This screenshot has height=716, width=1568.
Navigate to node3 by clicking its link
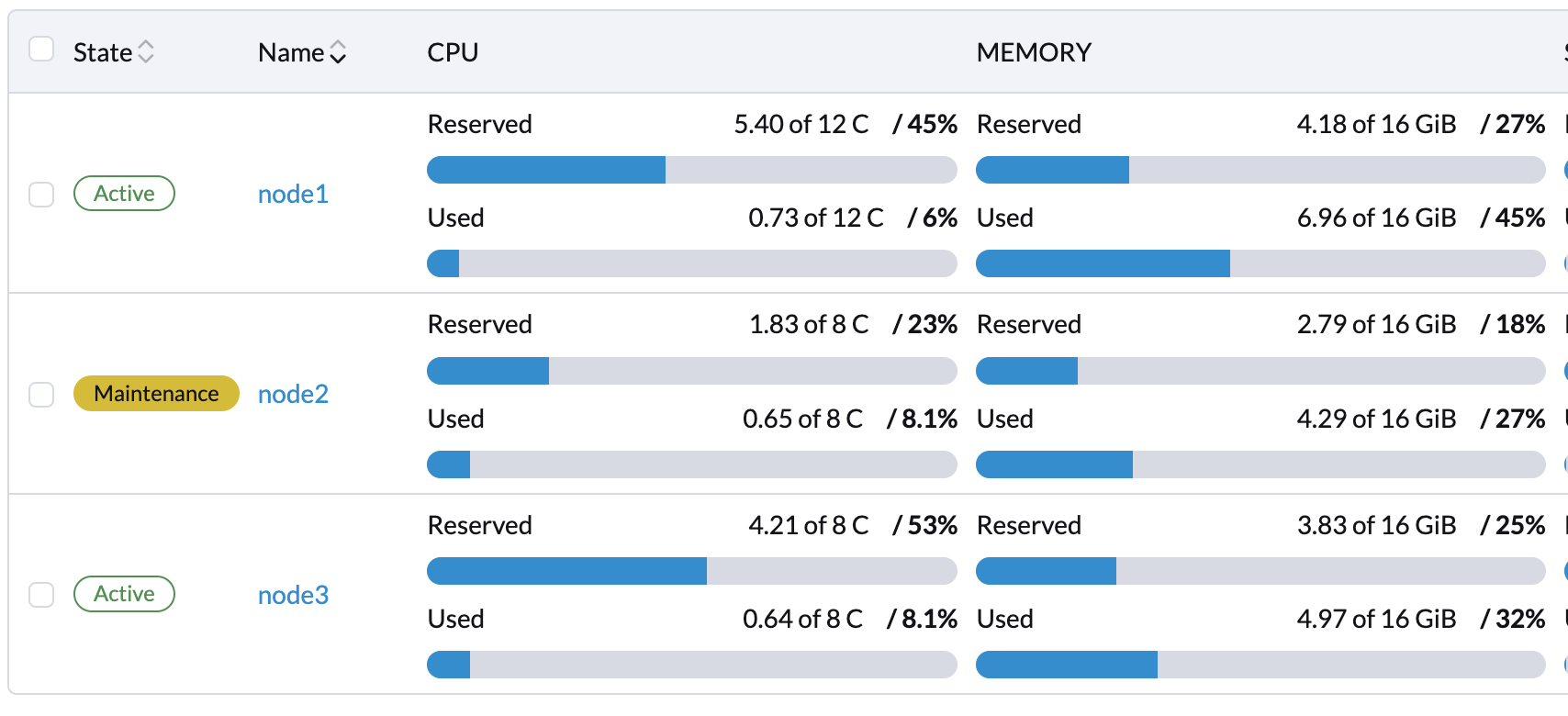click(x=293, y=595)
